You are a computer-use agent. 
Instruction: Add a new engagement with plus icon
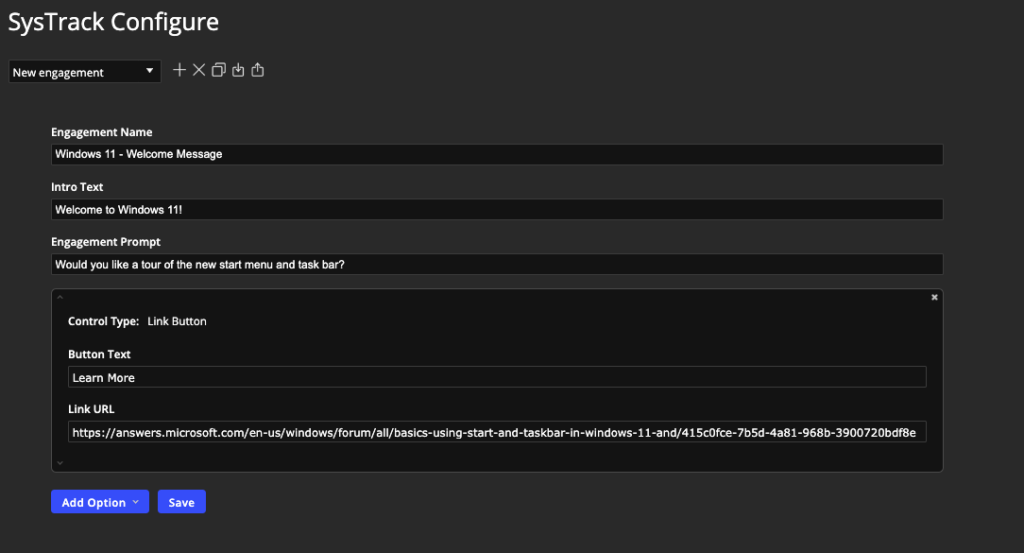[180, 70]
